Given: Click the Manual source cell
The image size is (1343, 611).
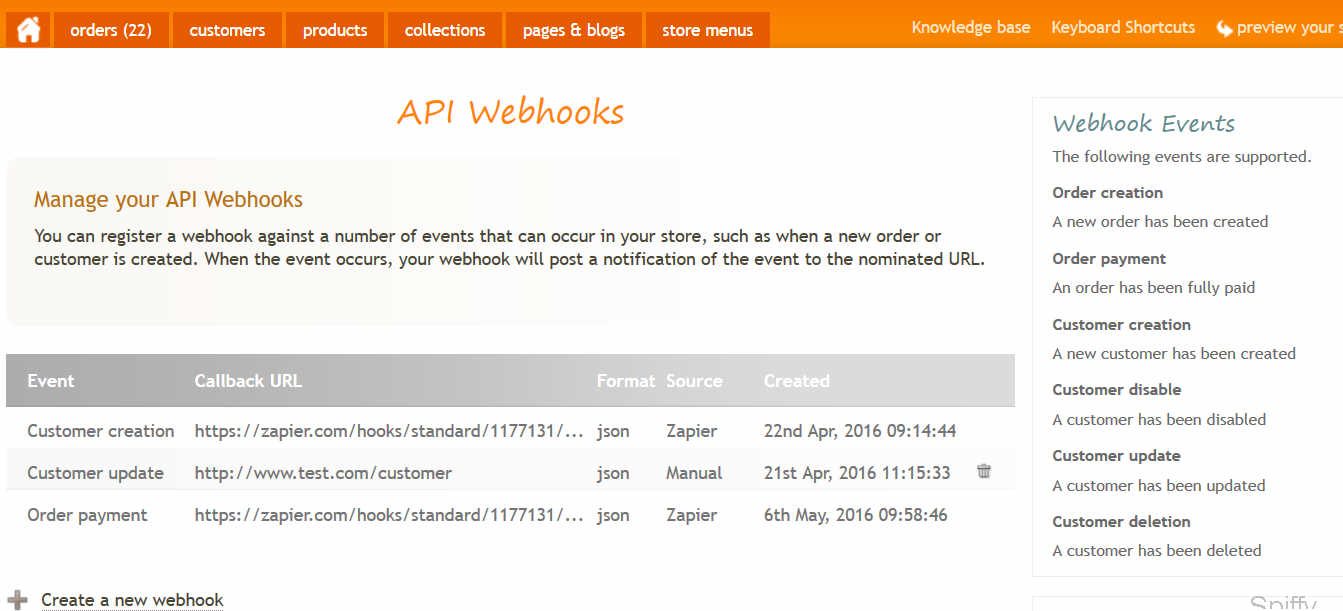Looking at the screenshot, I should (x=694, y=473).
